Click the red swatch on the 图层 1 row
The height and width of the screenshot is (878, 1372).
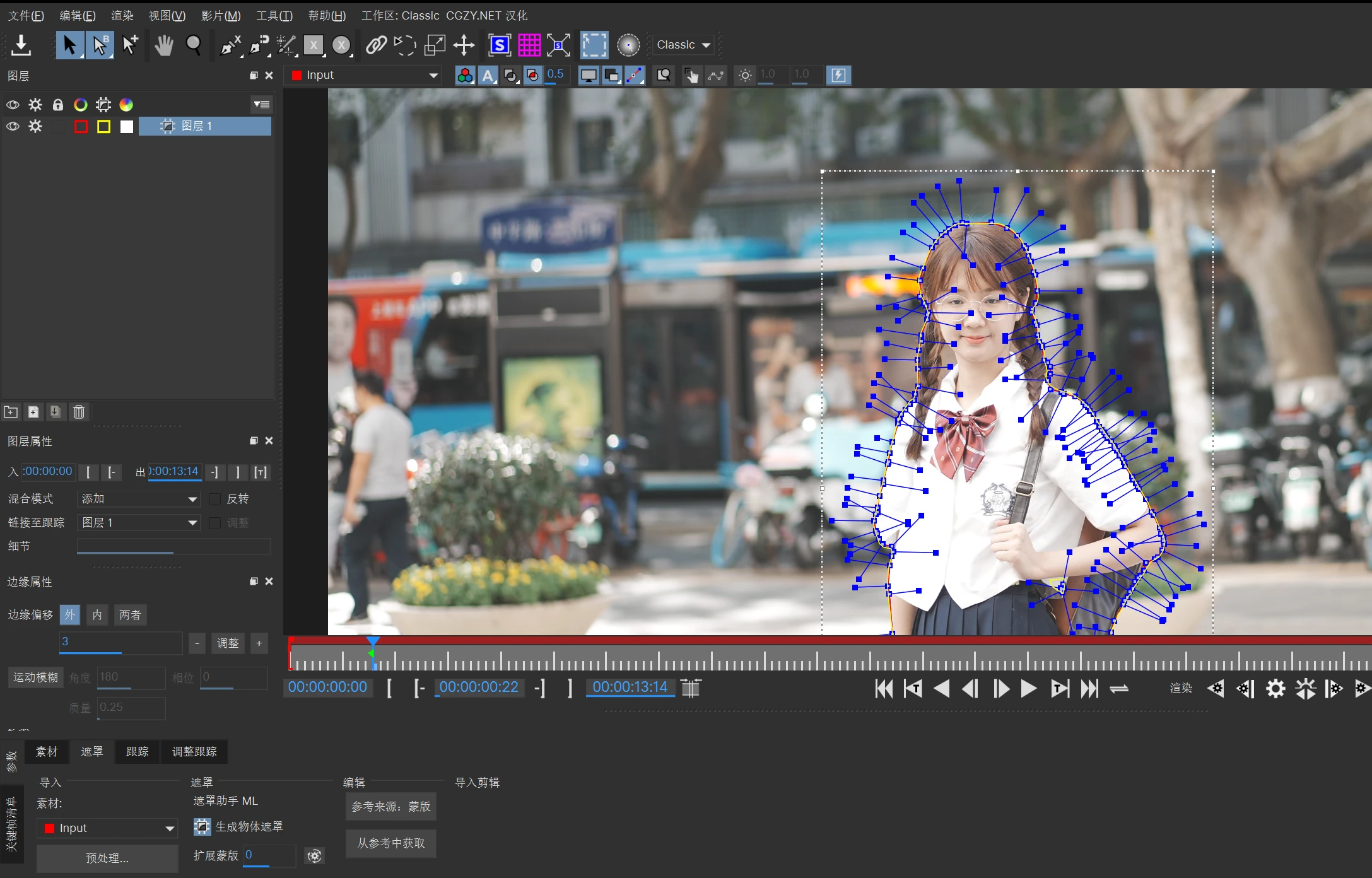tap(81, 126)
